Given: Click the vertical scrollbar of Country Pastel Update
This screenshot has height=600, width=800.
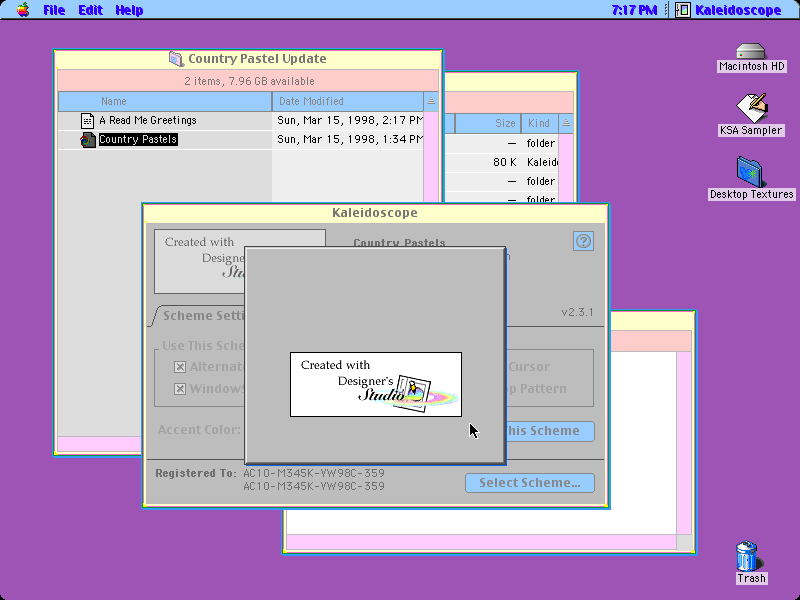Looking at the screenshot, I should (x=431, y=156).
